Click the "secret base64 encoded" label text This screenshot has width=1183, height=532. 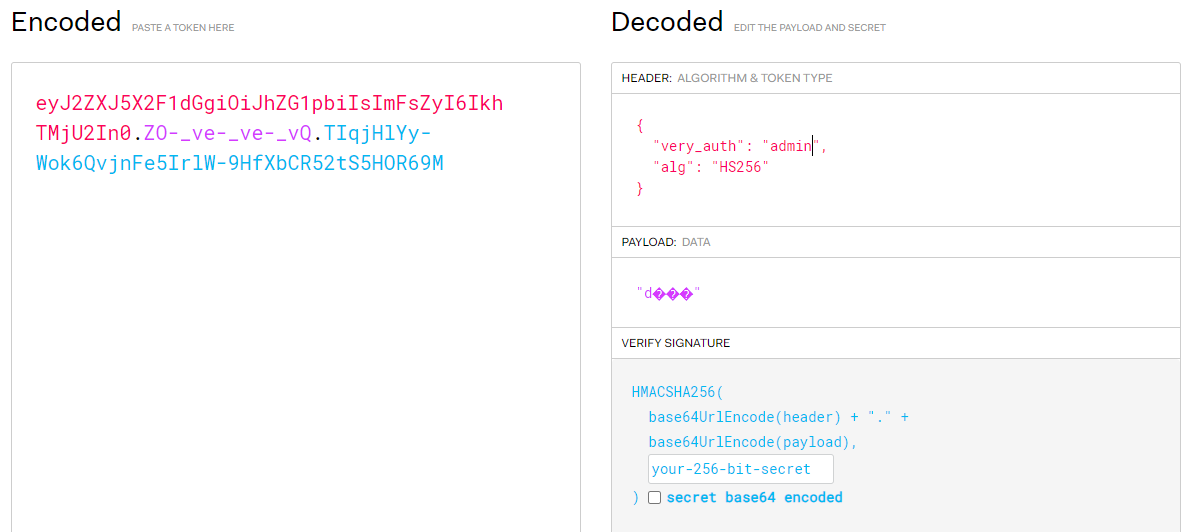754,497
